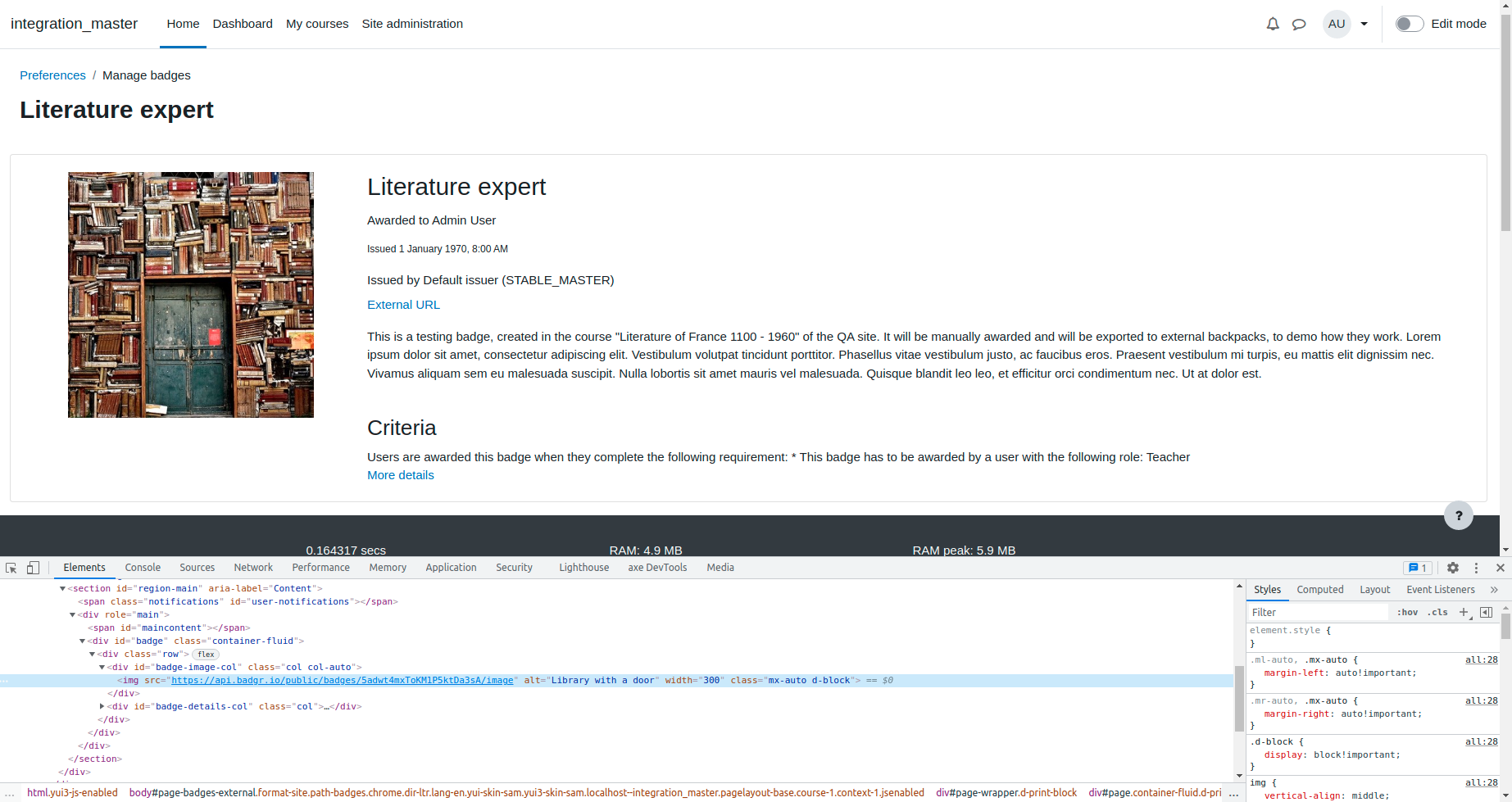
Task: Click the Elements panel vertical scrollbar
Action: (x=1239, y=699)
